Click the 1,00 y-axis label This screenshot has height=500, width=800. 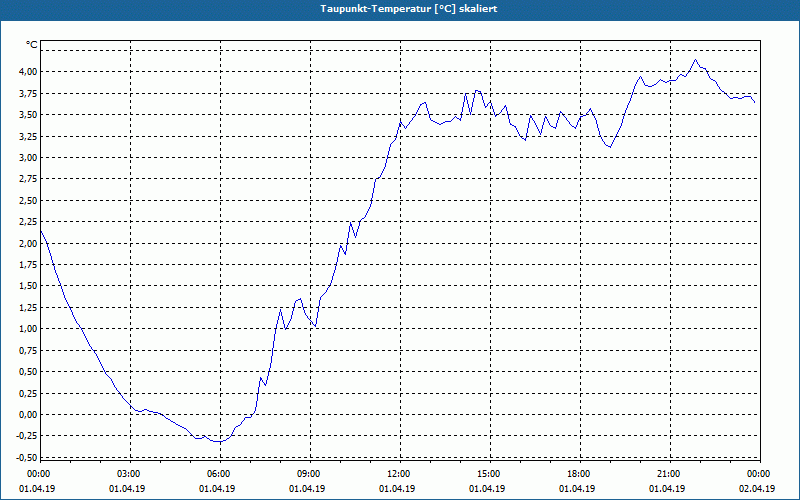28,329
